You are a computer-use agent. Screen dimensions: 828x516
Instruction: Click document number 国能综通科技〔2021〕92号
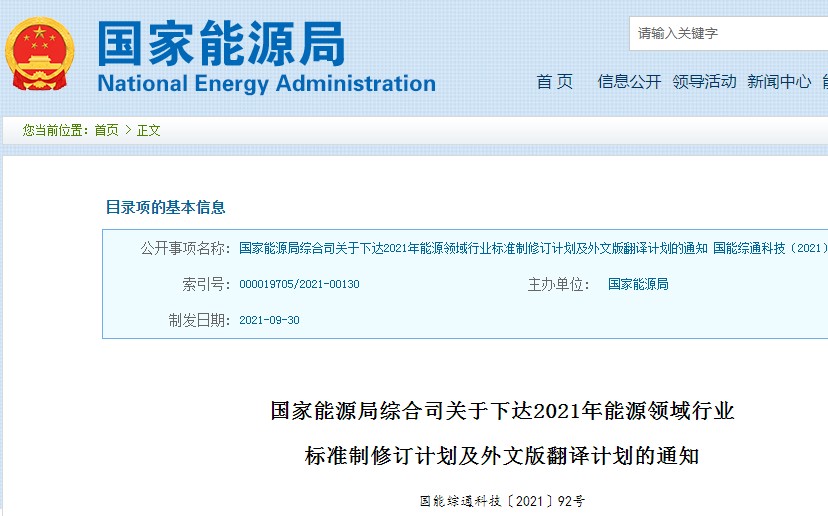coord(502,501)
